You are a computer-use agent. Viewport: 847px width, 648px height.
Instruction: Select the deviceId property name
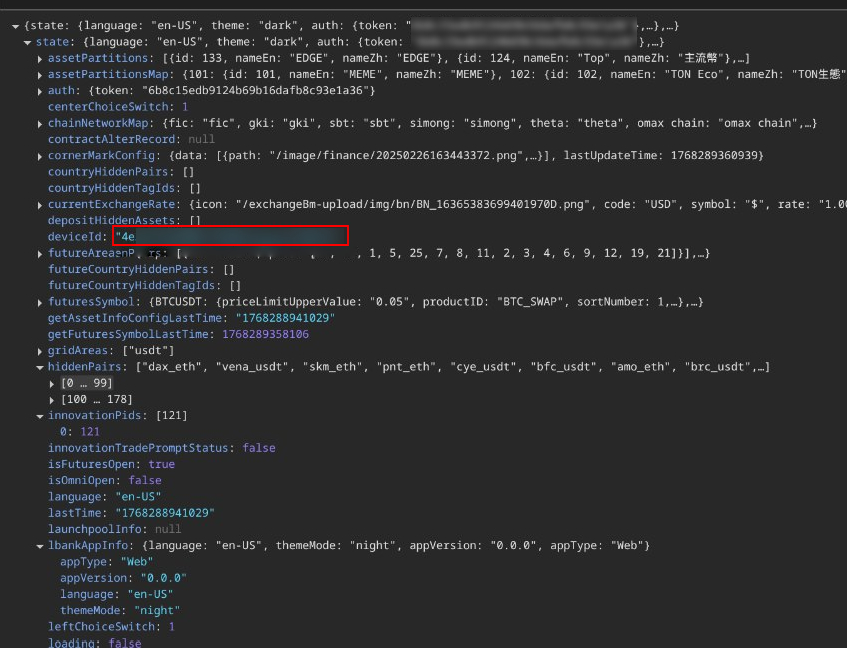point(75,237)
